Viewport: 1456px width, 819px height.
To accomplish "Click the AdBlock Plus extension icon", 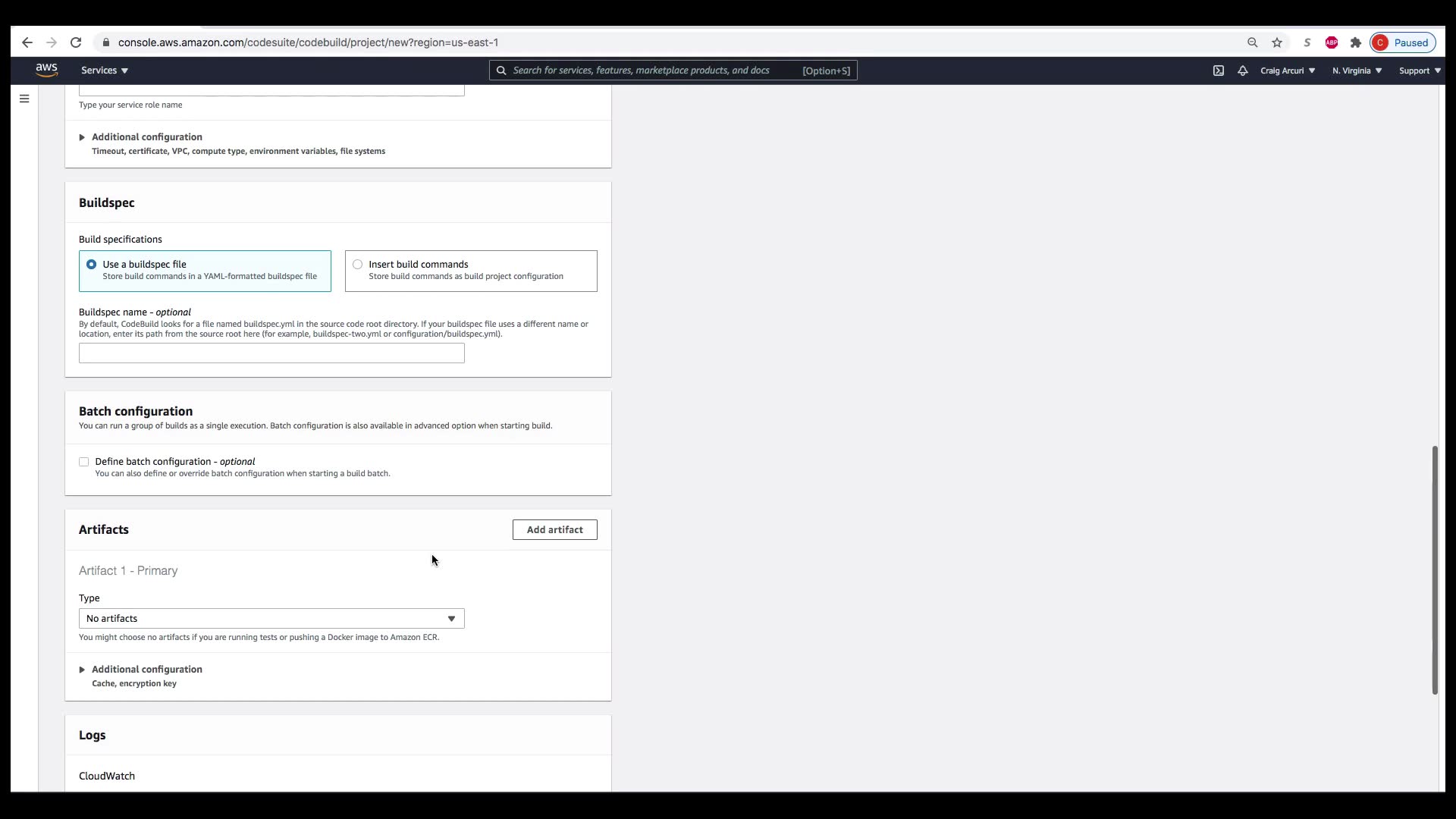I will coord(1331,42).
